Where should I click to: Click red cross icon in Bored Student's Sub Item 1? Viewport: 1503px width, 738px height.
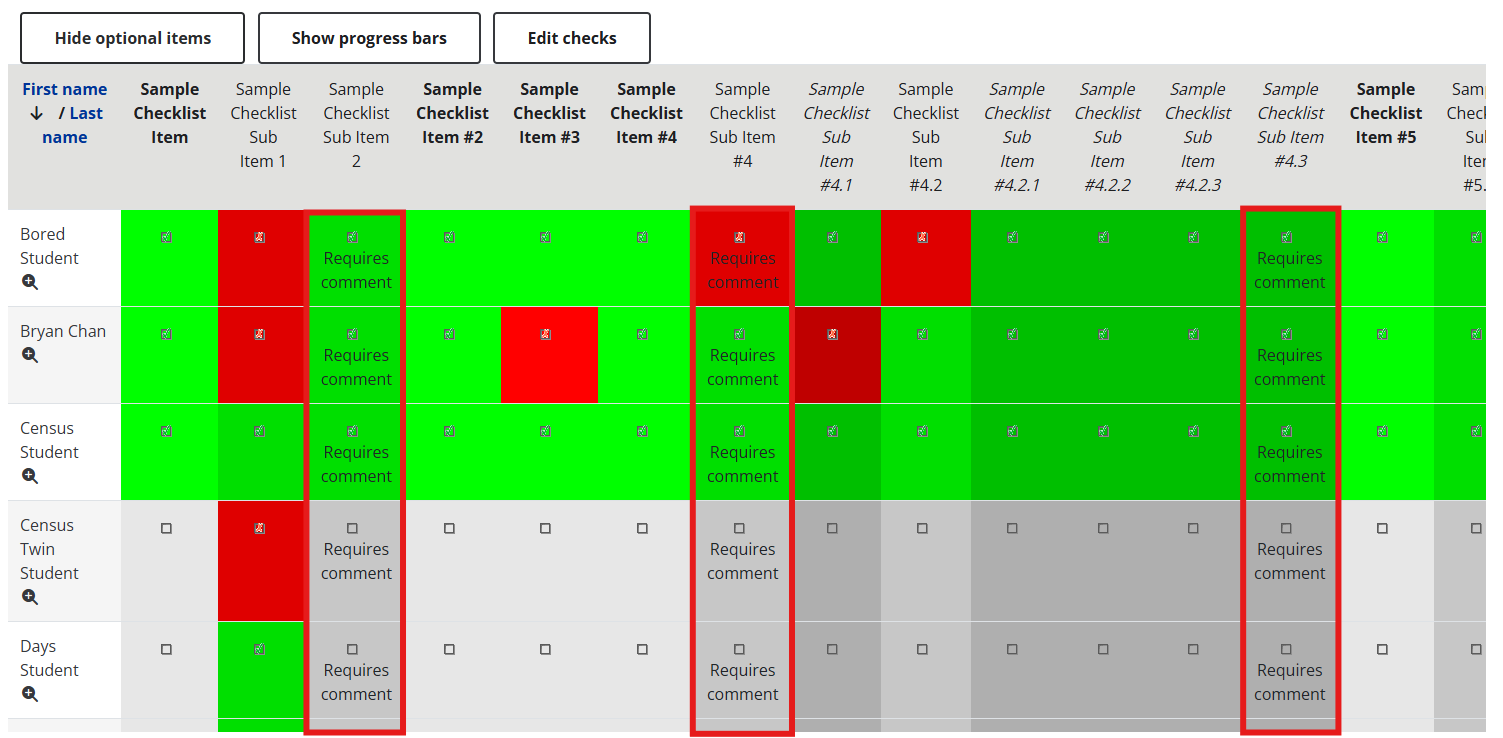pos(260,237)
